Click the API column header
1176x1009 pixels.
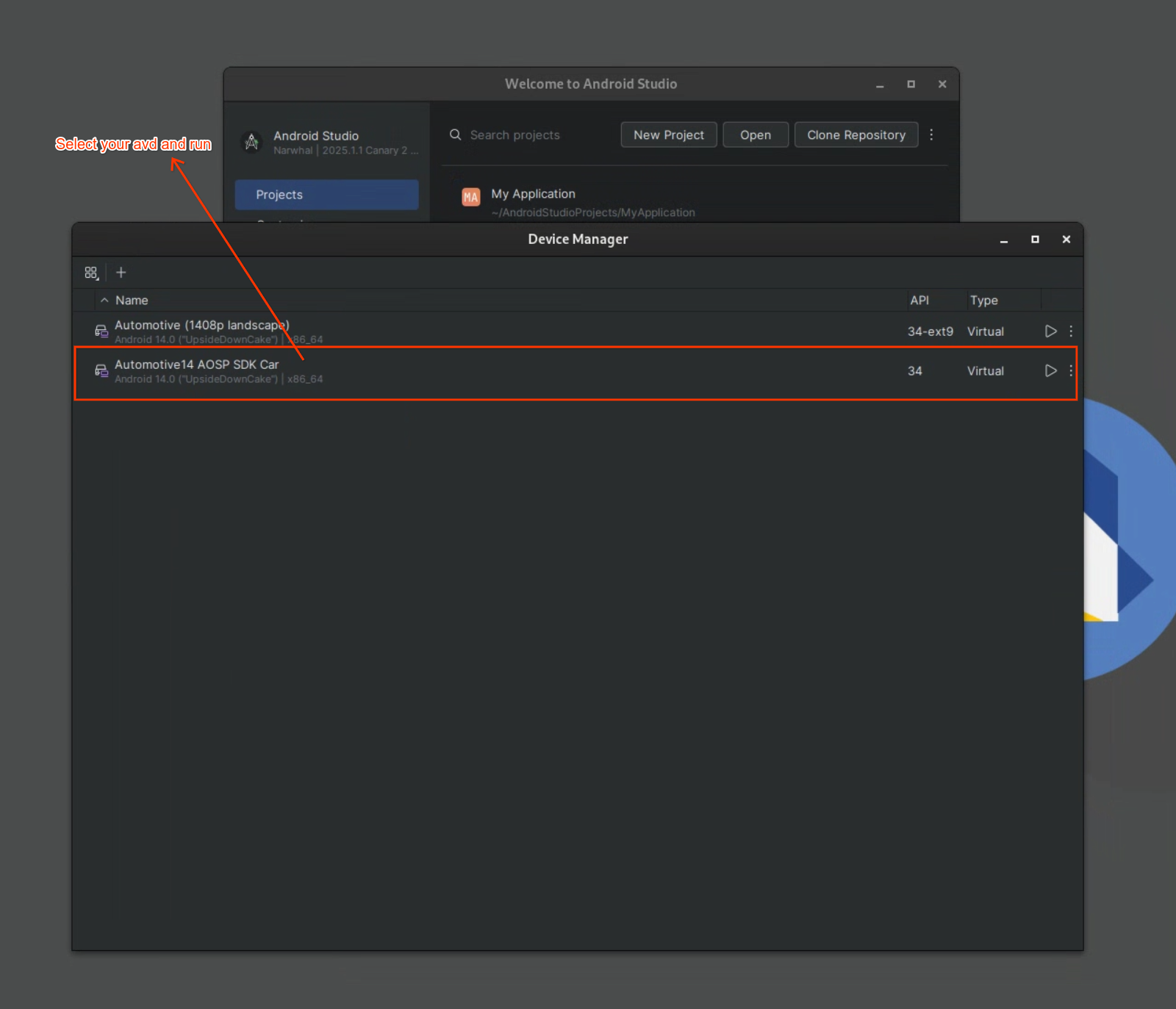pos(919,301)
